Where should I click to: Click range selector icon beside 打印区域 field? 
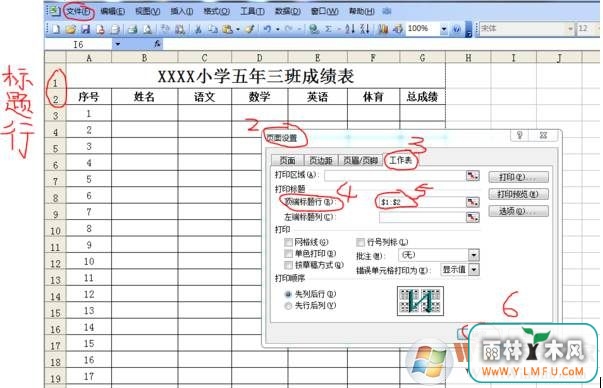pos(473,176)
